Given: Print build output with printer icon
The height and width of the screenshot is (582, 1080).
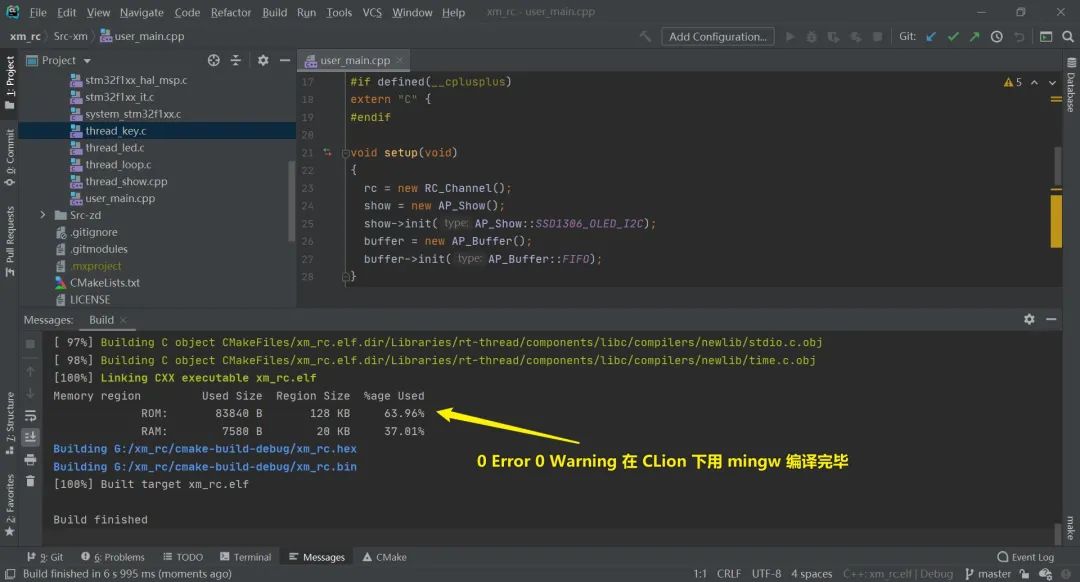Looking at the screenshot, I should point(30,459).
